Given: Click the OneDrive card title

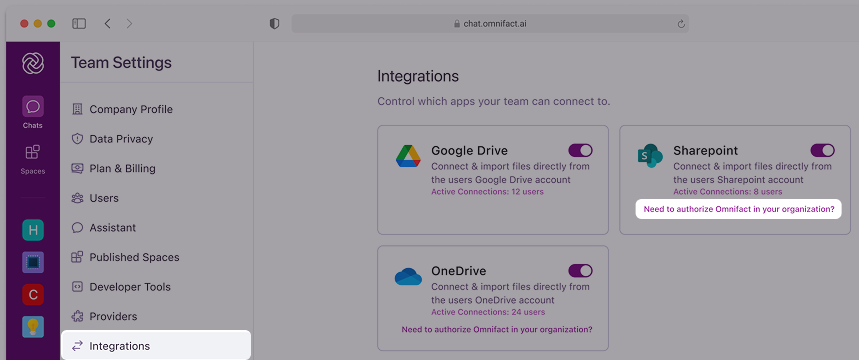Looking at the screenshot, I should (459, 271).
